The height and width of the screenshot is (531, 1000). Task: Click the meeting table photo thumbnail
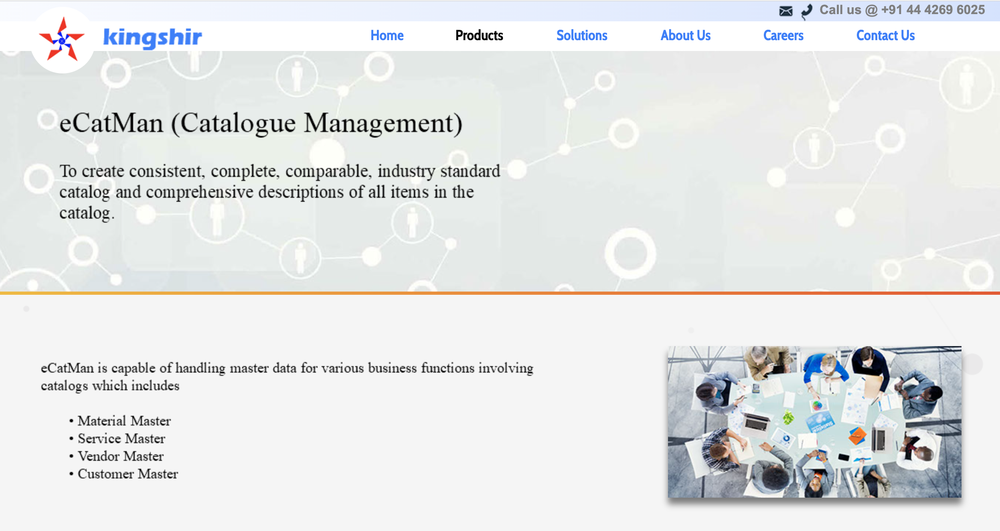coord(814,422)
